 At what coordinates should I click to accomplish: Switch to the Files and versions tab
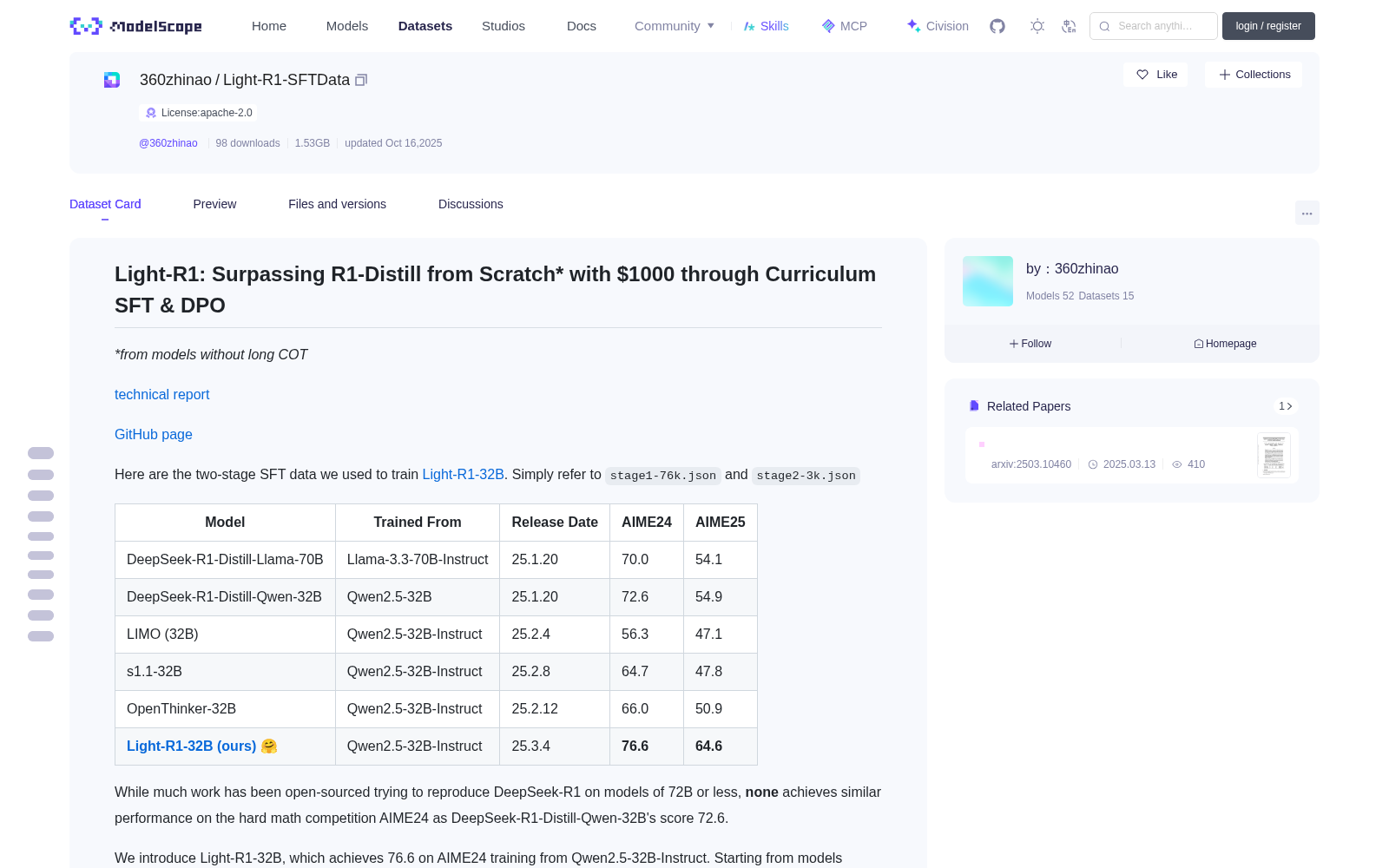coord(337,204)
